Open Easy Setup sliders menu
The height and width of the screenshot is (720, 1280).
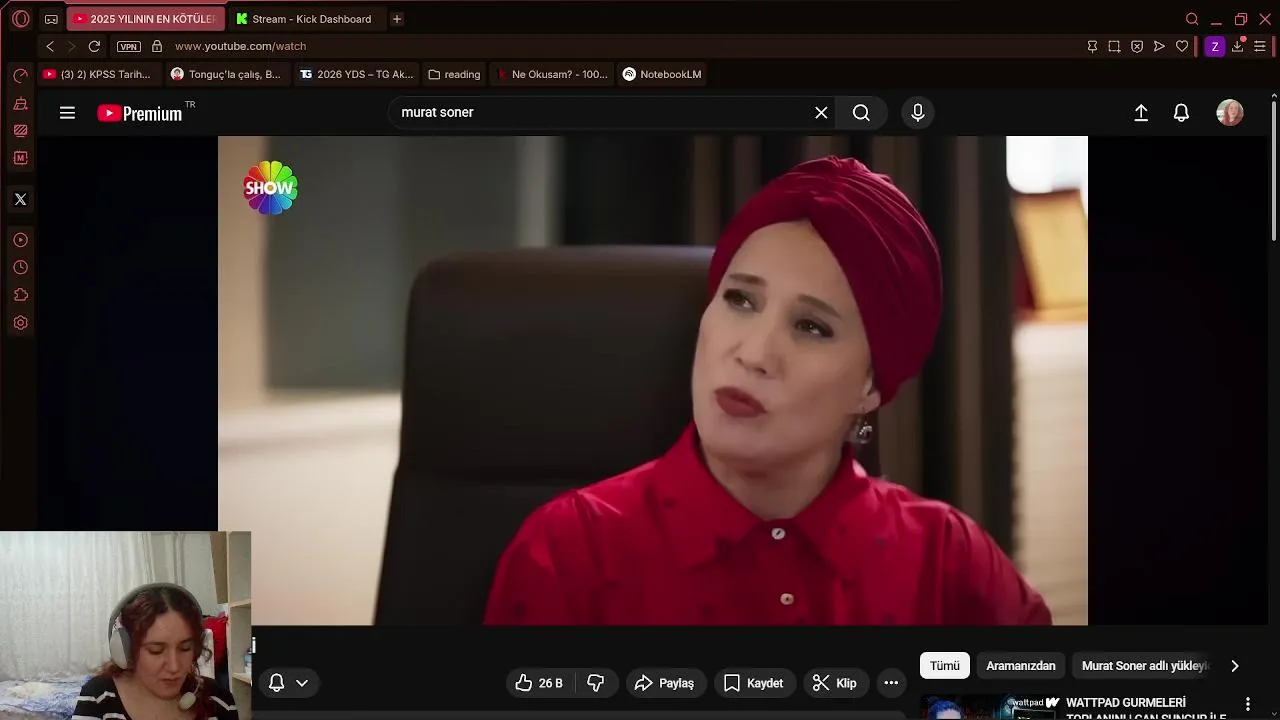1260,46
